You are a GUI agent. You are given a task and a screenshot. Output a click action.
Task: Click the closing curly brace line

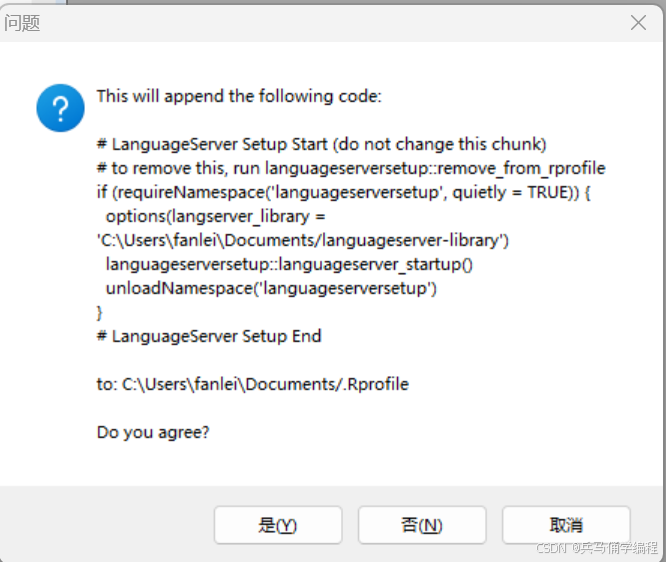pos(100,313)
